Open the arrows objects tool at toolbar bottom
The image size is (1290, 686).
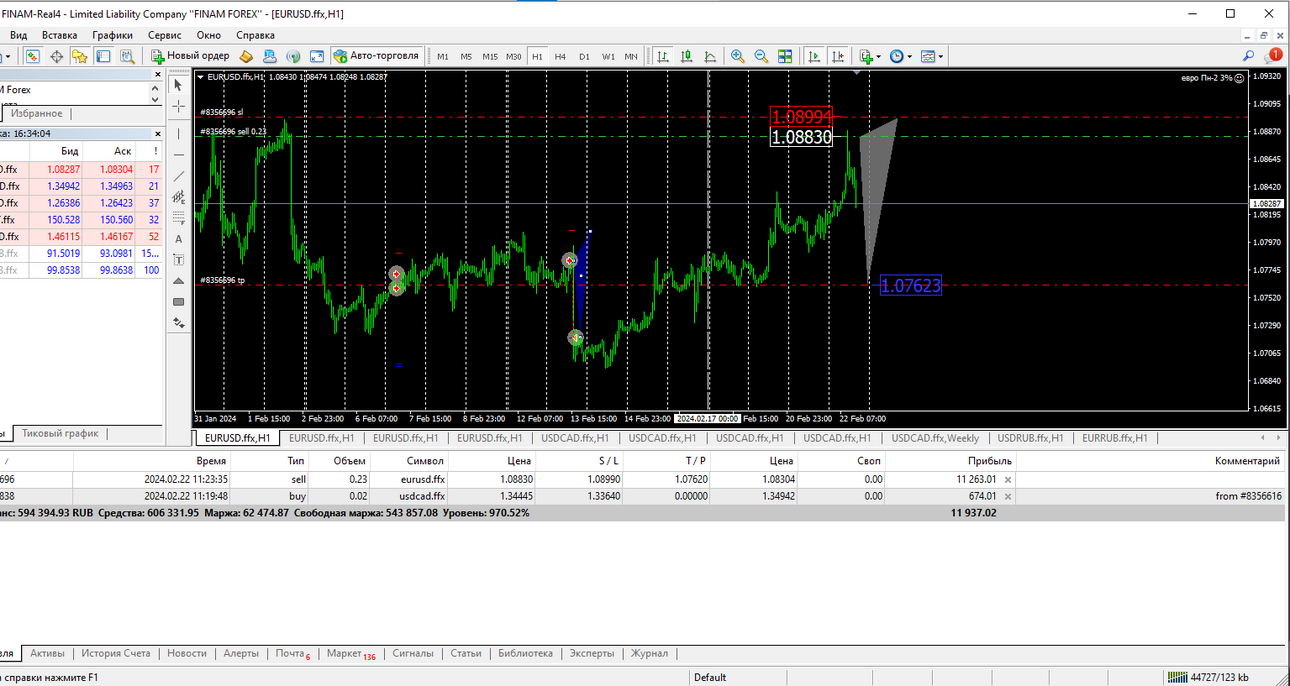(x=179, y=323)
